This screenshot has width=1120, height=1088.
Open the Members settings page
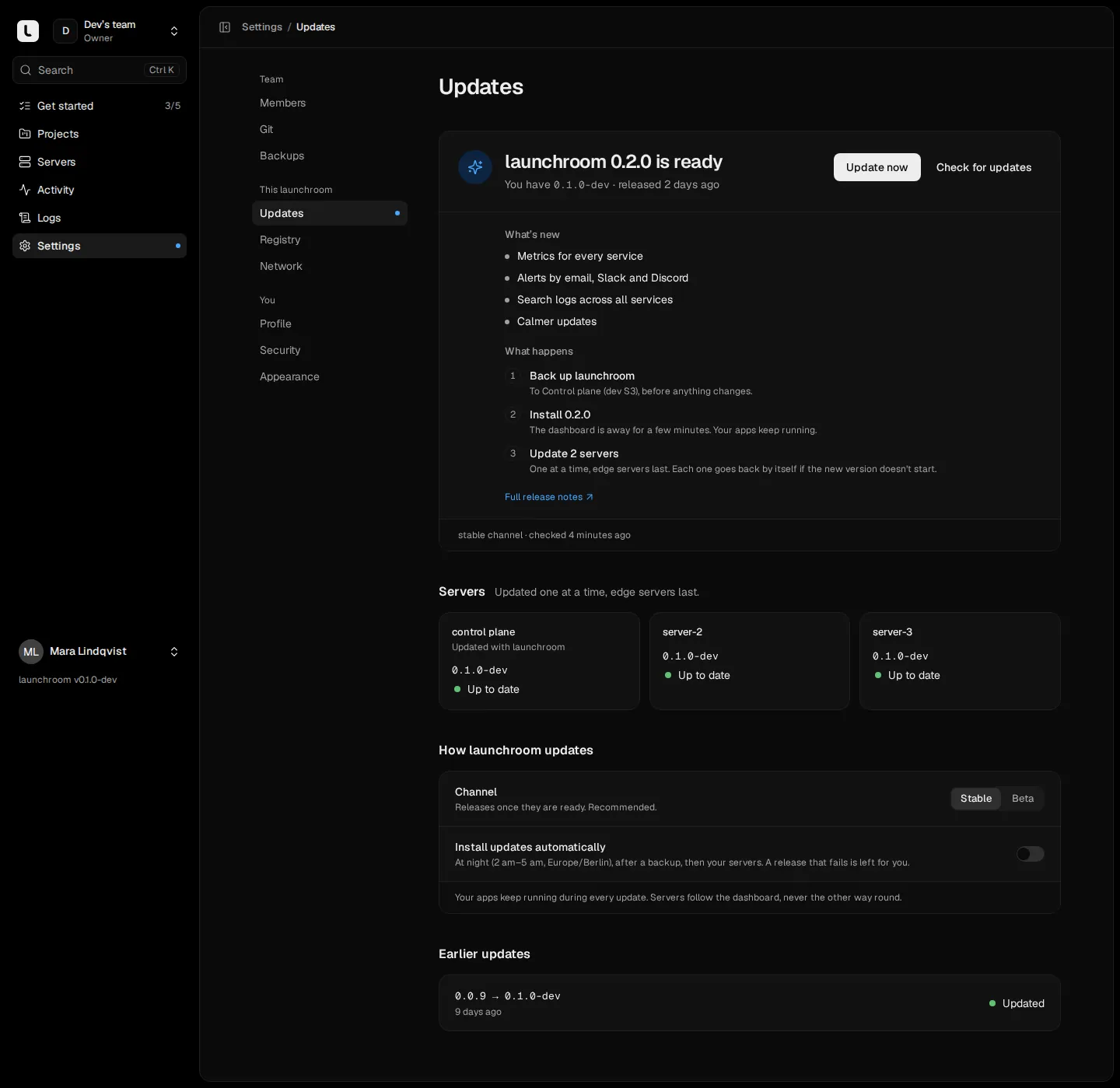coord(330,103)
